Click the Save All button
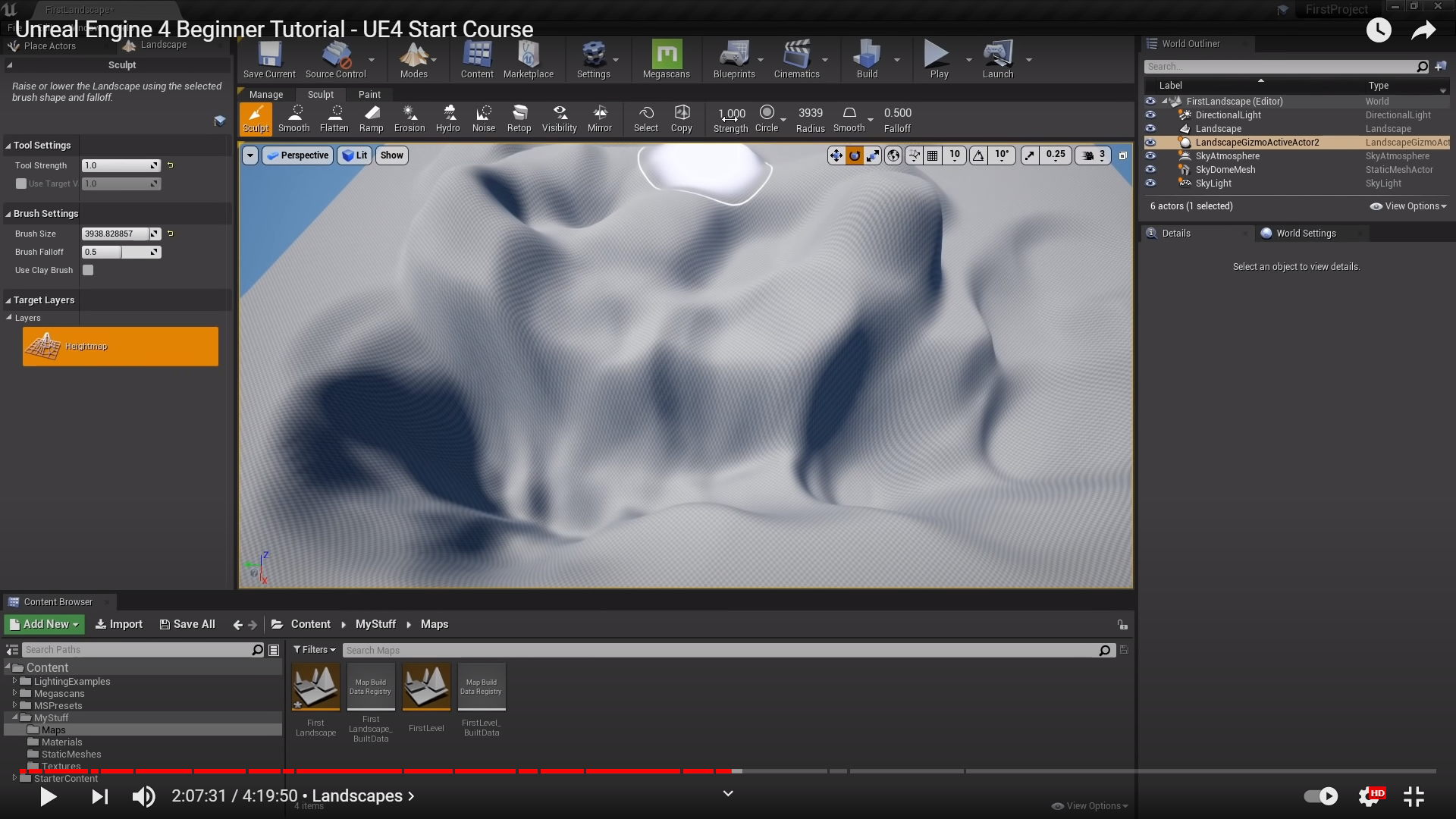The height and width of the screenshot is (819, 1456). (187, 624)
